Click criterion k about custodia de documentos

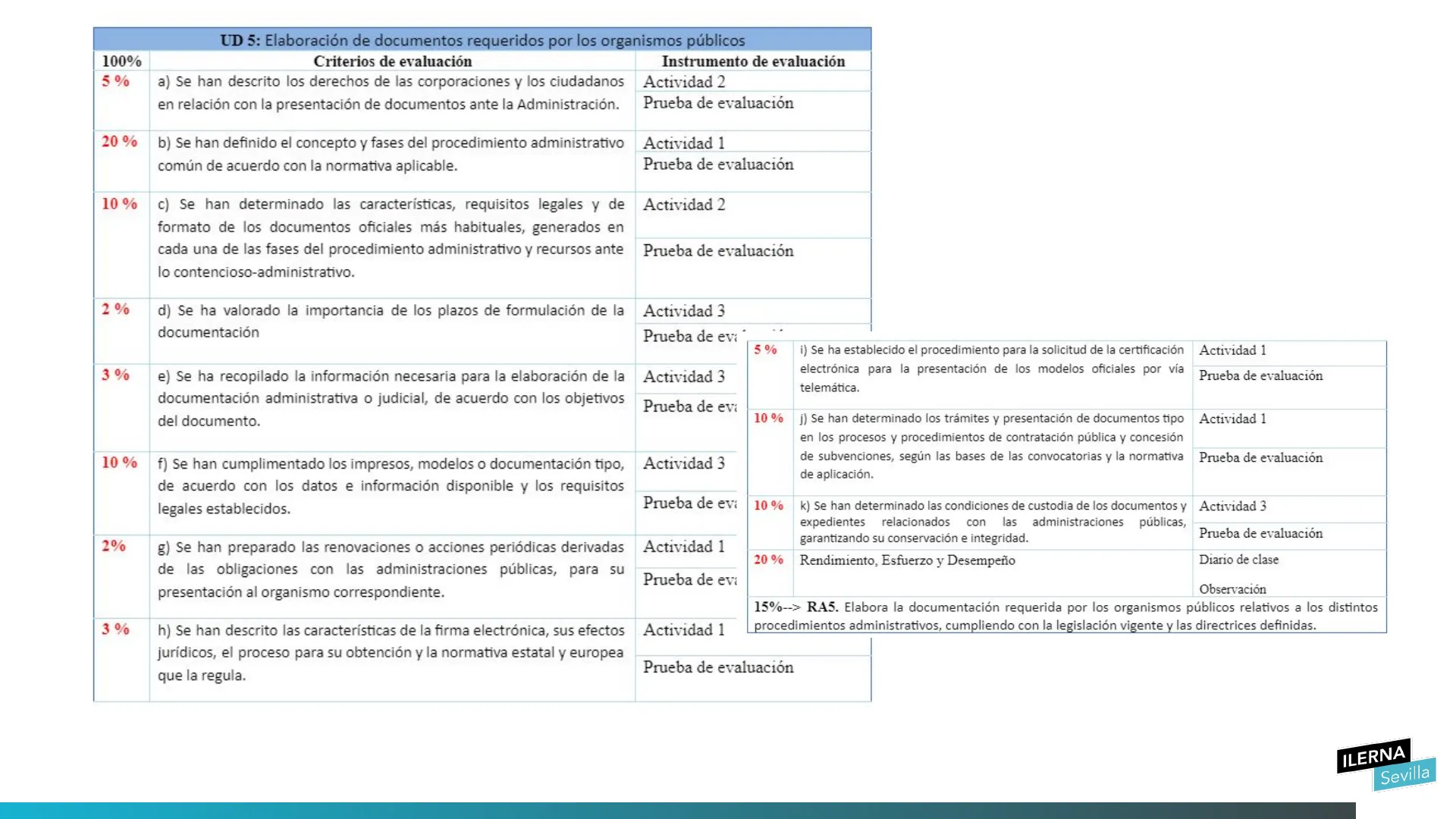991,522
